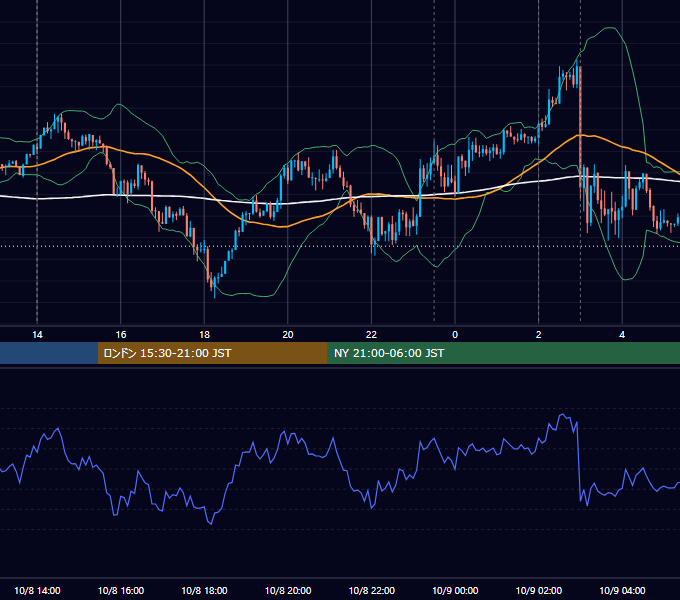Click date label 10/9 00:00
Viewport: 680px width, 600px height.
455,590
